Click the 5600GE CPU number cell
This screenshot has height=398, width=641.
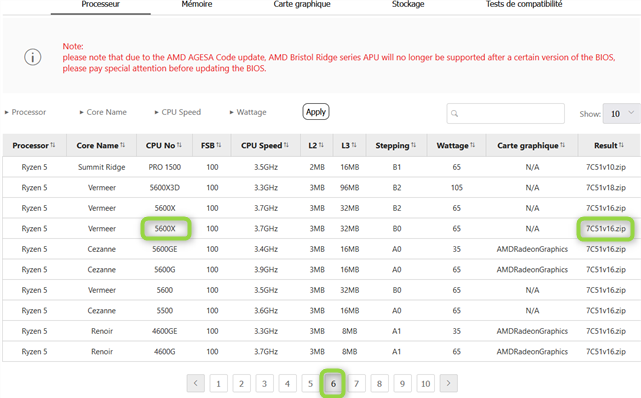click(x=165, y=249)
